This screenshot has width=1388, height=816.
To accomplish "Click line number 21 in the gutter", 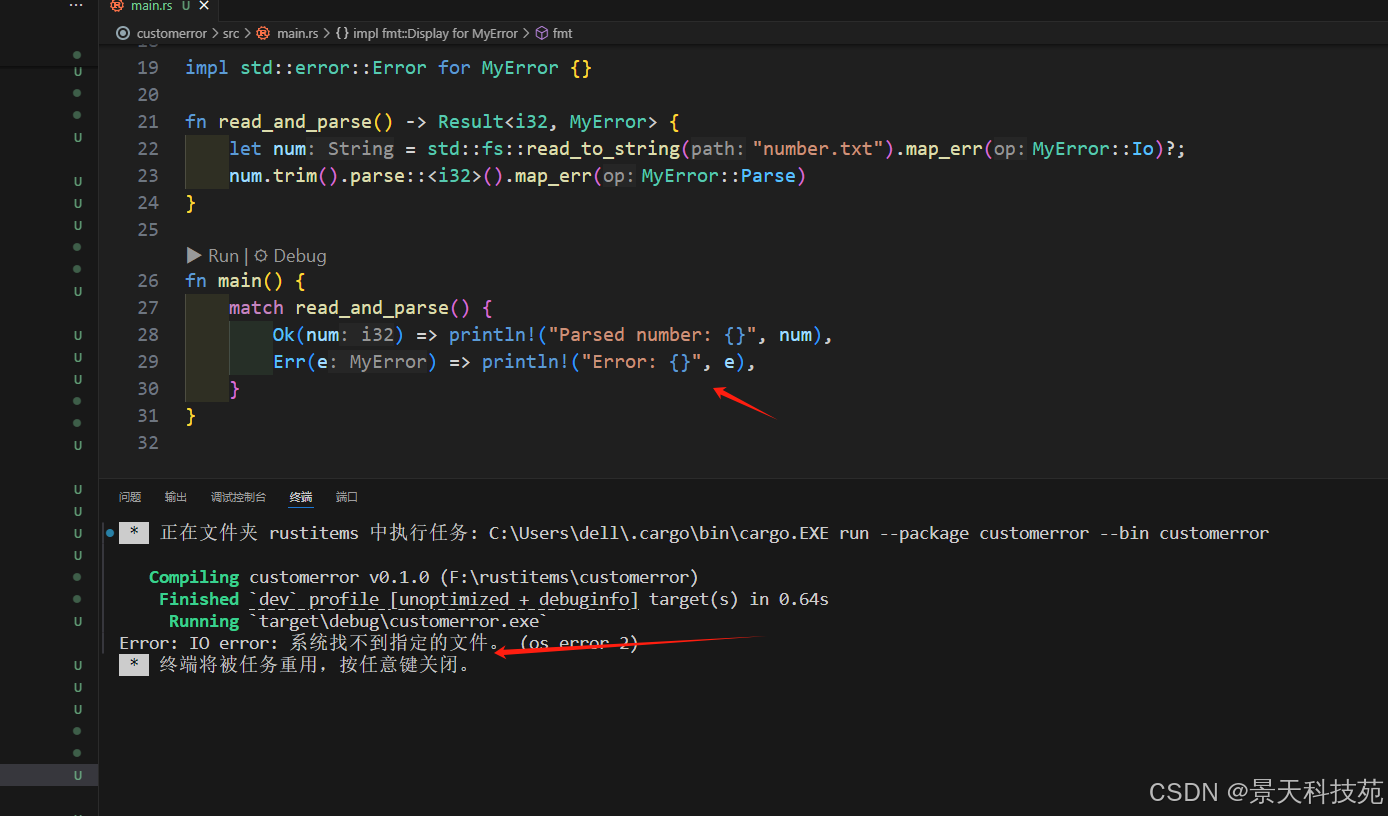I will pos(148,122).
